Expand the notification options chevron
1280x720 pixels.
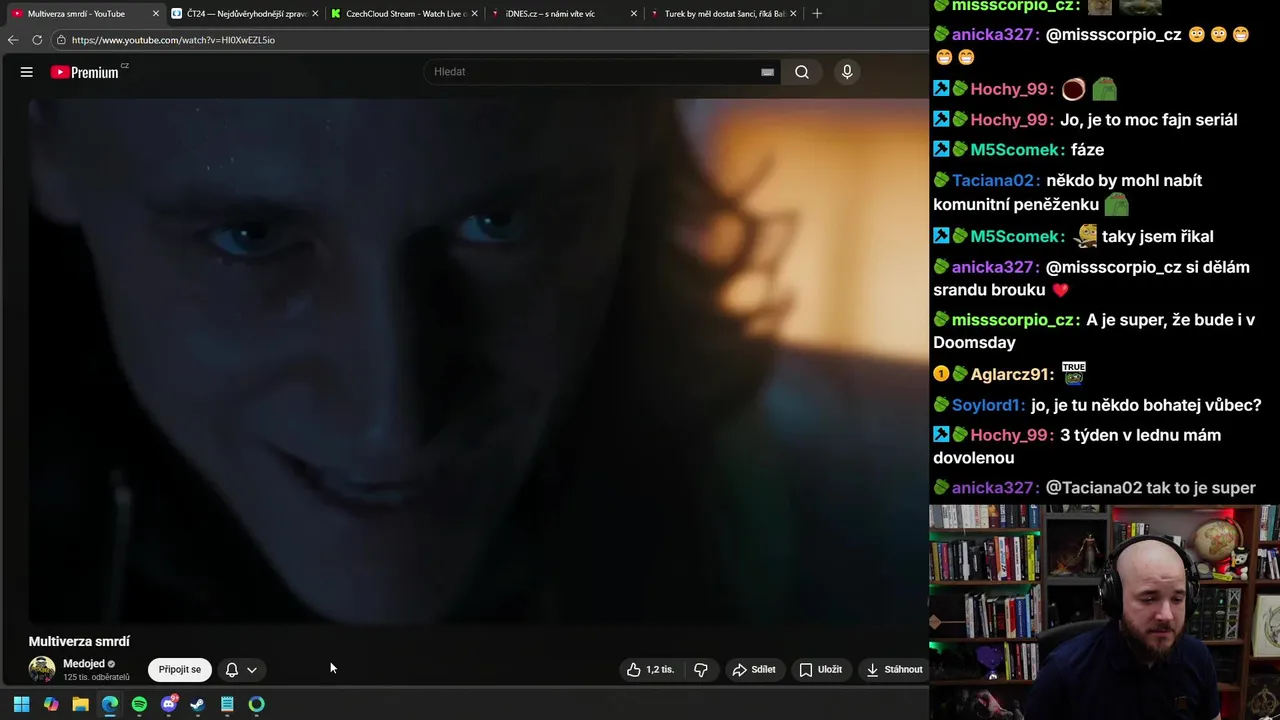point(252,670)
